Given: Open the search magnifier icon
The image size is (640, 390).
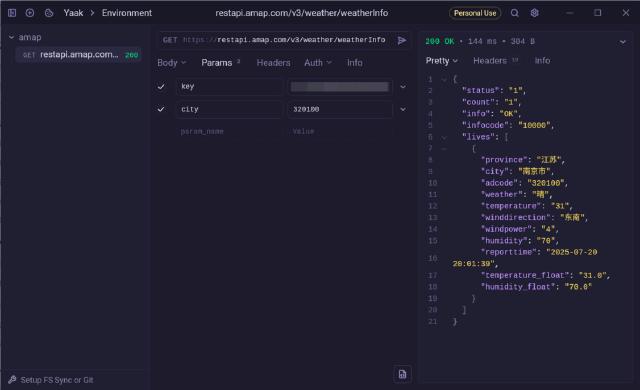Looking at the screenshot, I should (x=515, y=13).
